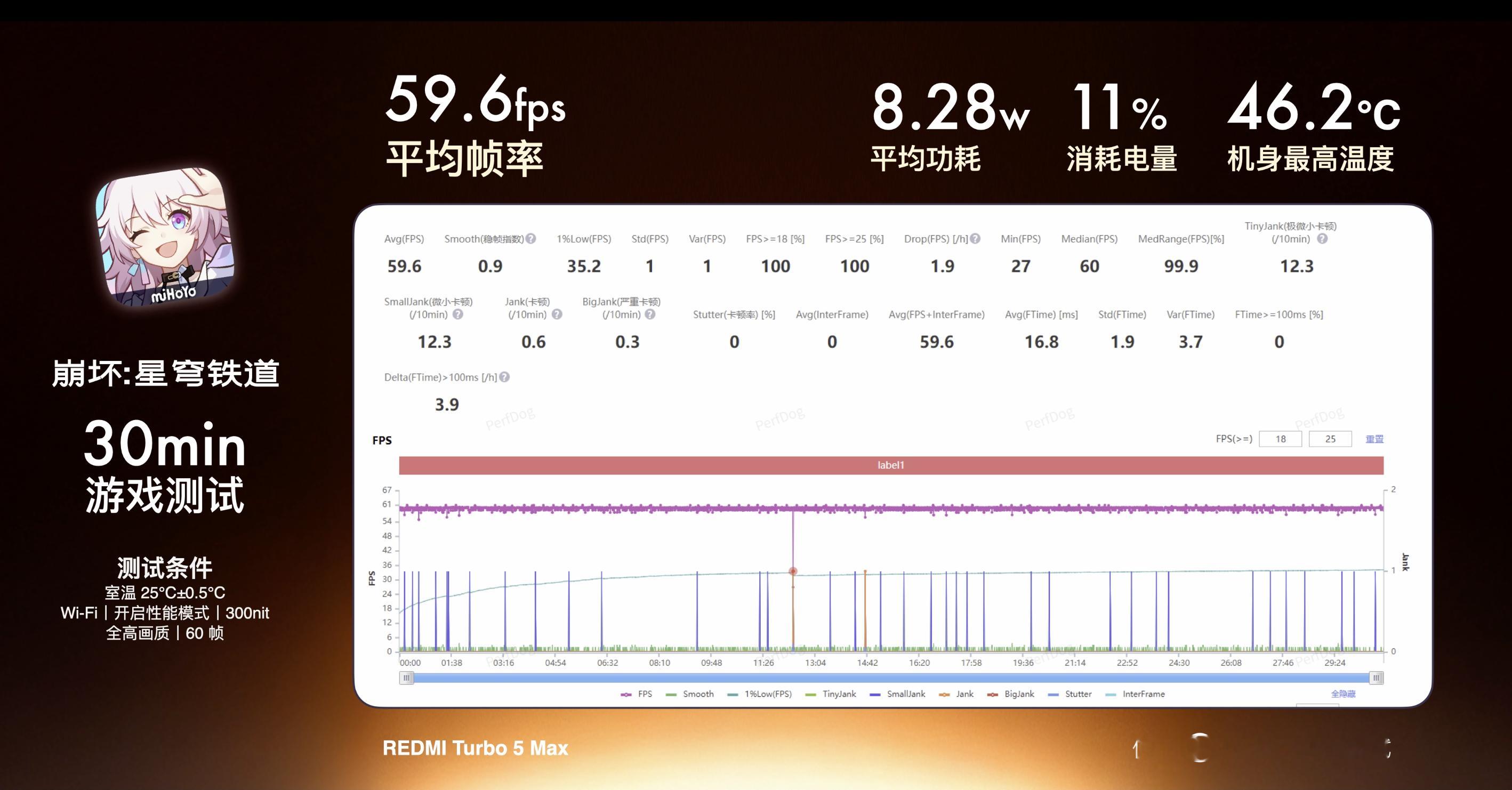
Task: Click the 重置 reset link
Action: tap(1374, 439)
